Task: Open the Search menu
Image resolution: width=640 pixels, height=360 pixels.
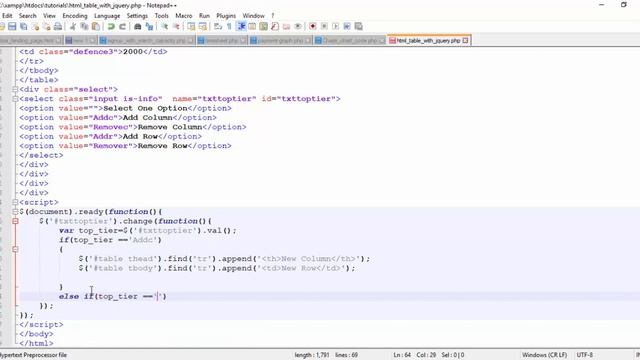Action: click(27, 16)
